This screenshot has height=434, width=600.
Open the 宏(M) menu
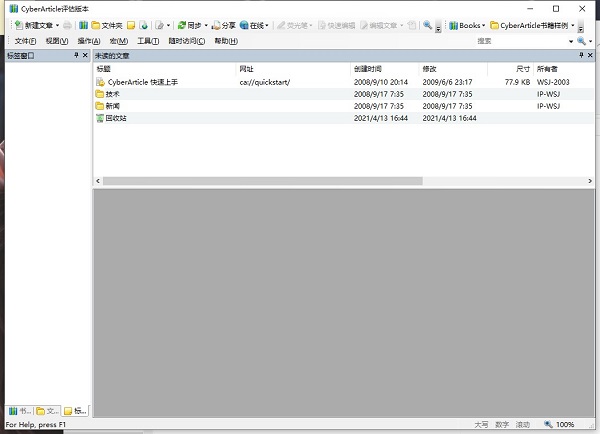[x=119, y=41]
